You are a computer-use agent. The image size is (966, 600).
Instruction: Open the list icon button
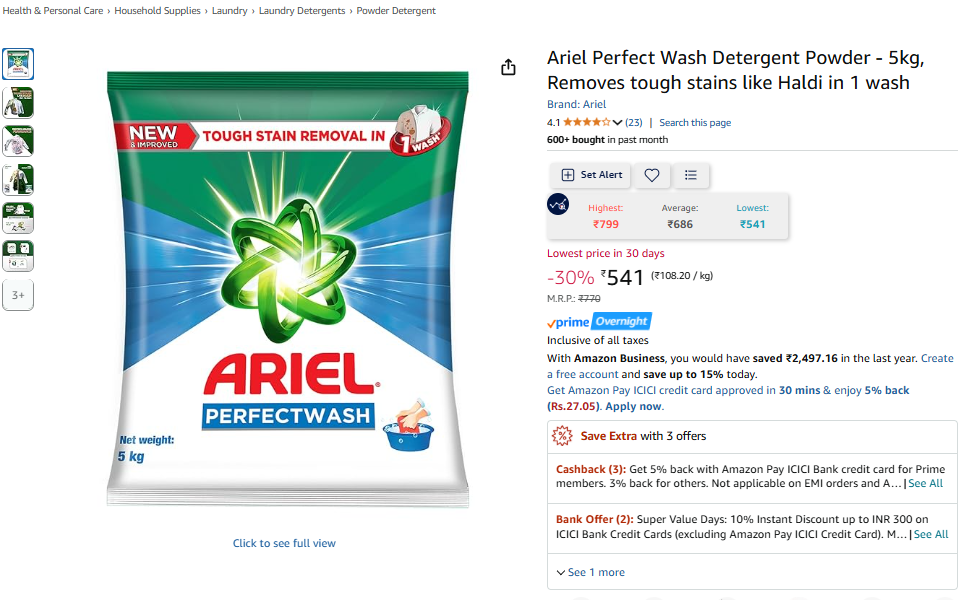(x=691, y=175)
